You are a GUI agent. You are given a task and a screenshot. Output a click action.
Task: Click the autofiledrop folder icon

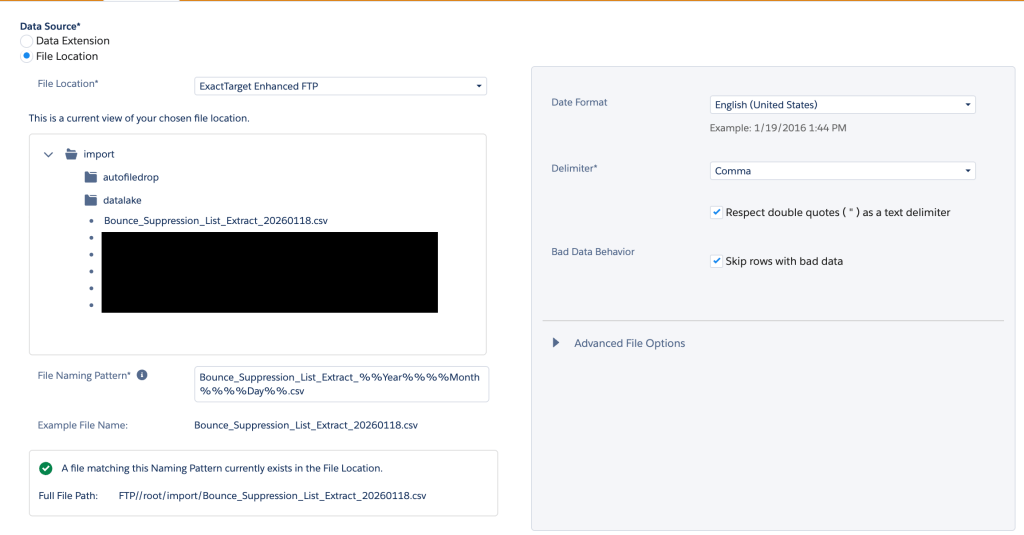91,177
